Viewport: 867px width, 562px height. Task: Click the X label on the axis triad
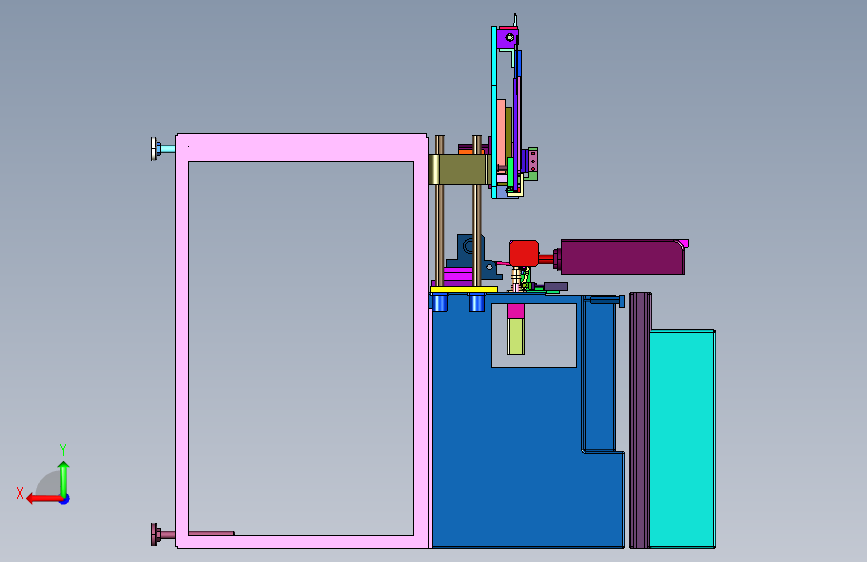coord(20,493)
